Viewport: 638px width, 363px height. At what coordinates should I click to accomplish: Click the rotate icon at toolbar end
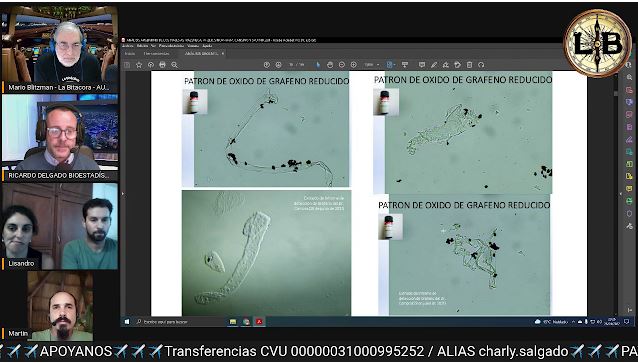point(481,65)
